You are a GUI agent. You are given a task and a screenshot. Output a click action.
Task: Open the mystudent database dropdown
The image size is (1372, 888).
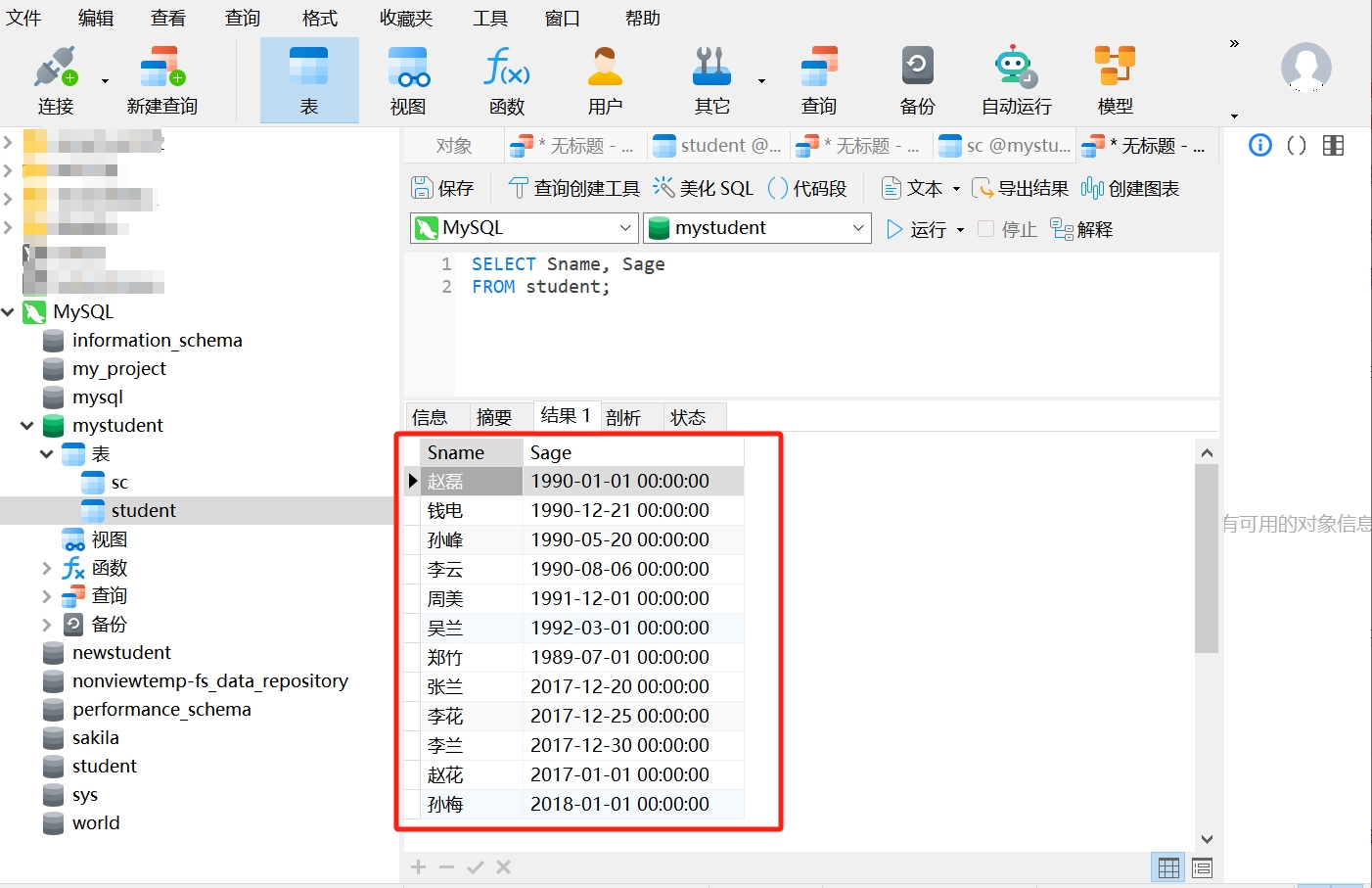[756, 228]
